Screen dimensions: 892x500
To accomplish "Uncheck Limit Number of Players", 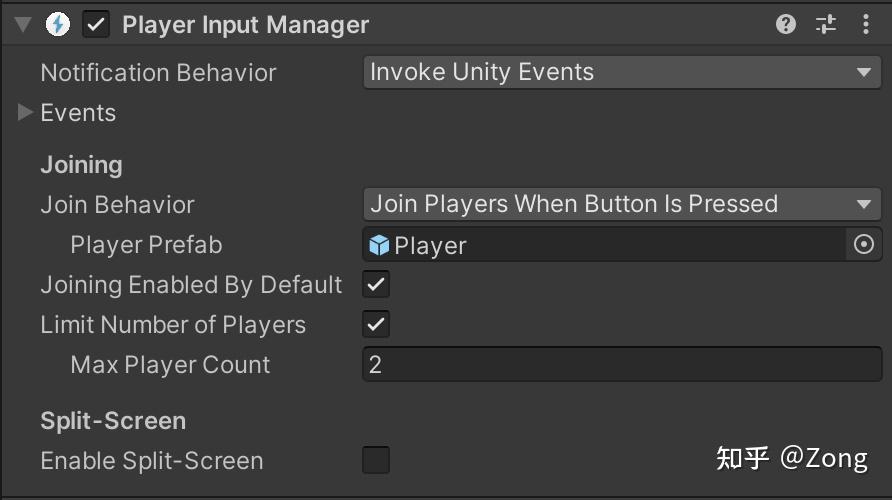I will tap(376, 325).
